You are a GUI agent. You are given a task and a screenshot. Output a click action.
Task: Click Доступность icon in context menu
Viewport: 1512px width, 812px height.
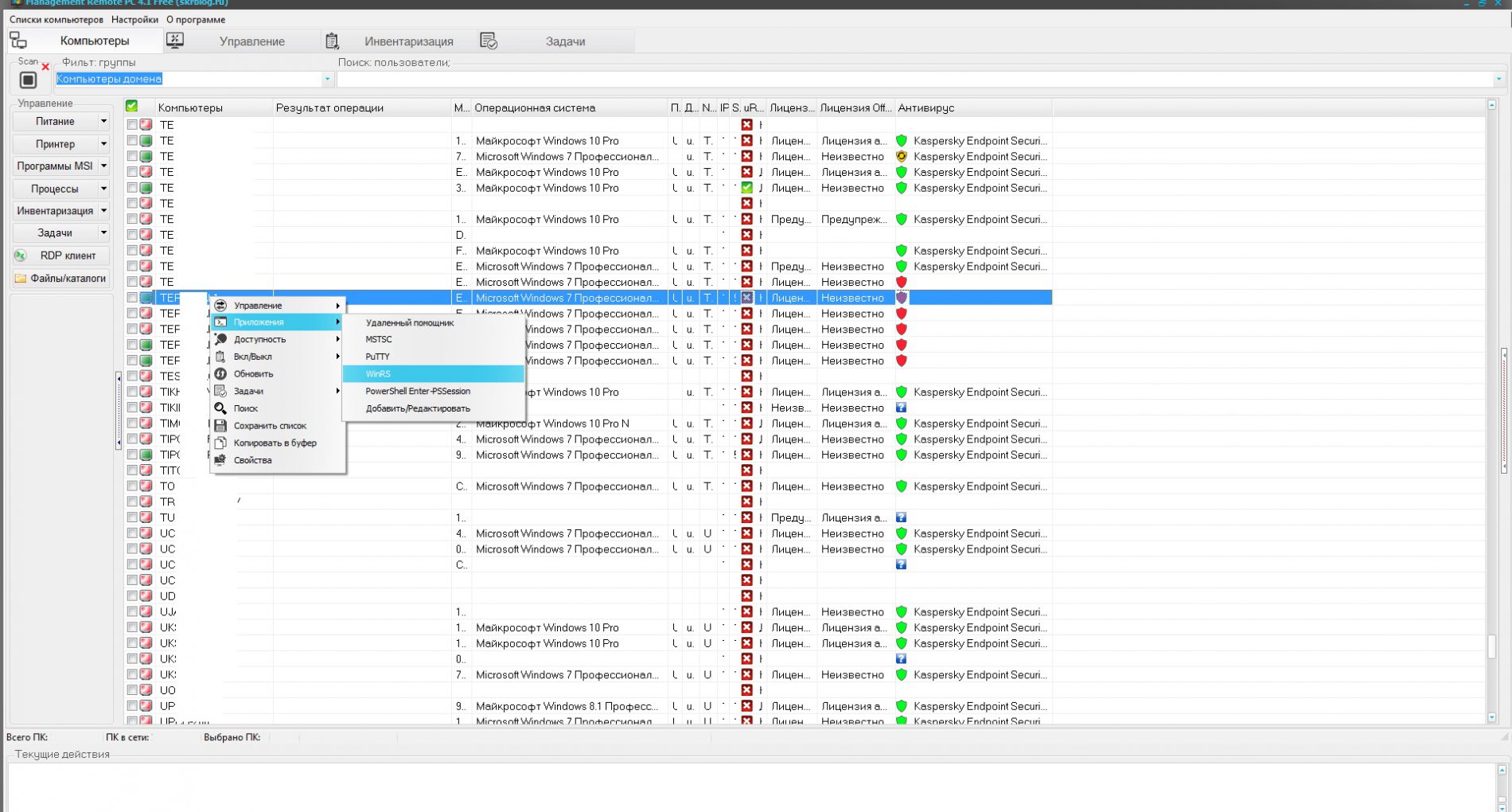(x=220, y=340)
